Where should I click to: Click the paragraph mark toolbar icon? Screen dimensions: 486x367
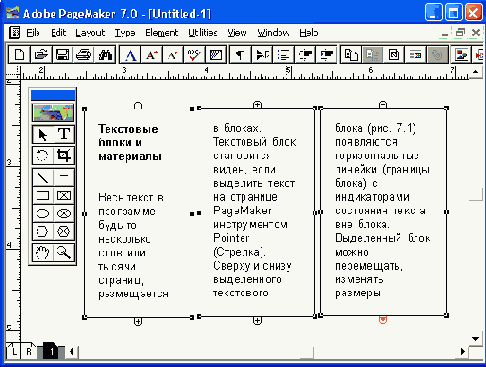[240, 55]
